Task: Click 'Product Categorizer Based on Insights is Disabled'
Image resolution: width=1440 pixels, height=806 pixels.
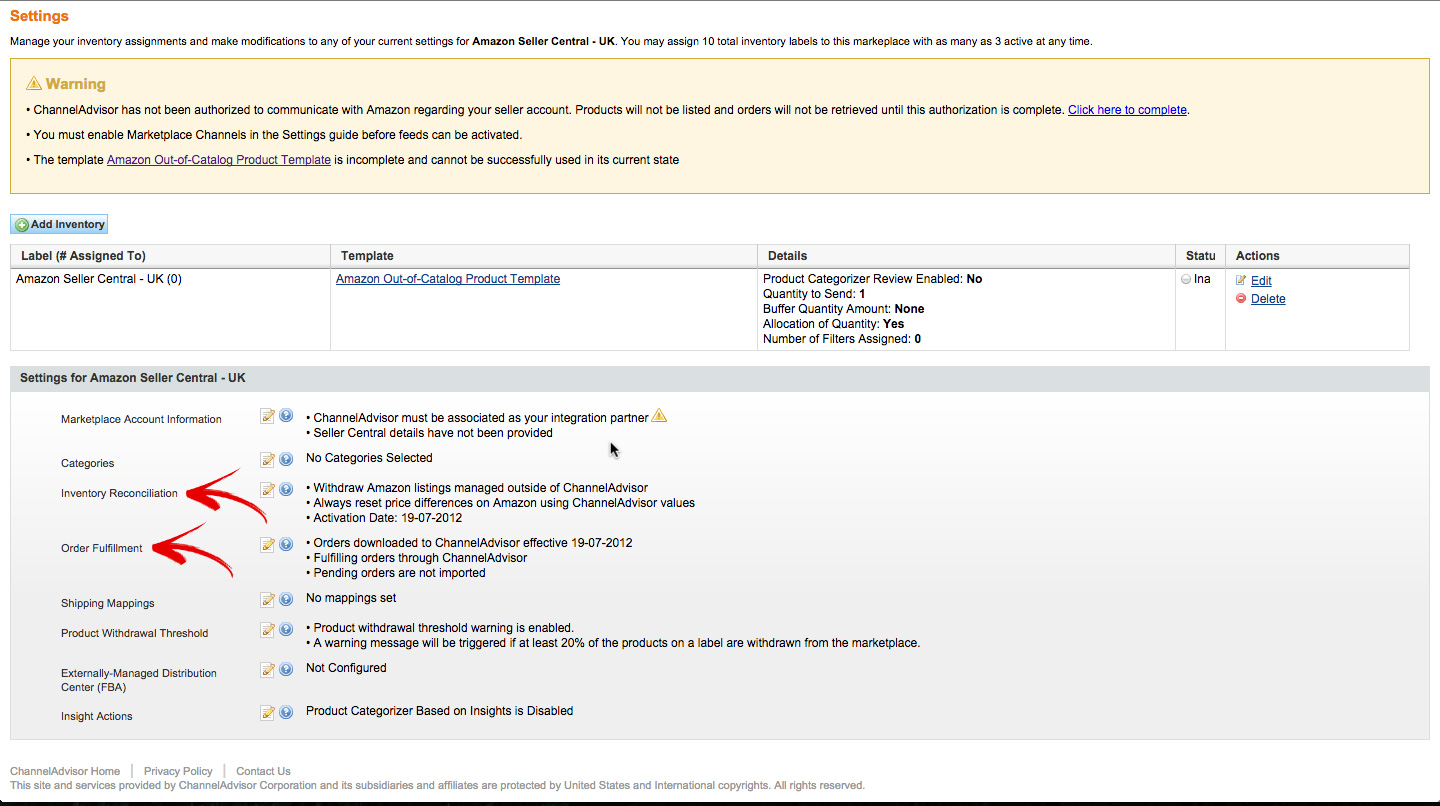Action: 440,711
